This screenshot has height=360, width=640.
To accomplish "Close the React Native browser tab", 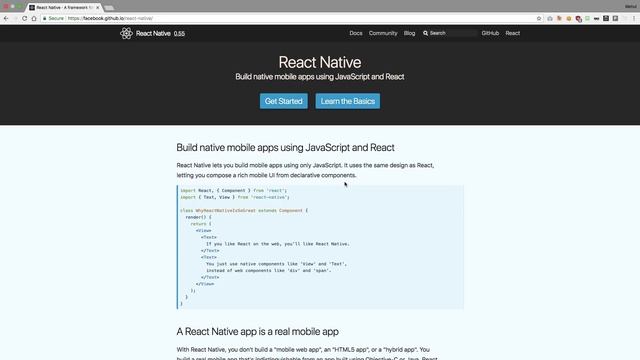I will pos(98,7).
